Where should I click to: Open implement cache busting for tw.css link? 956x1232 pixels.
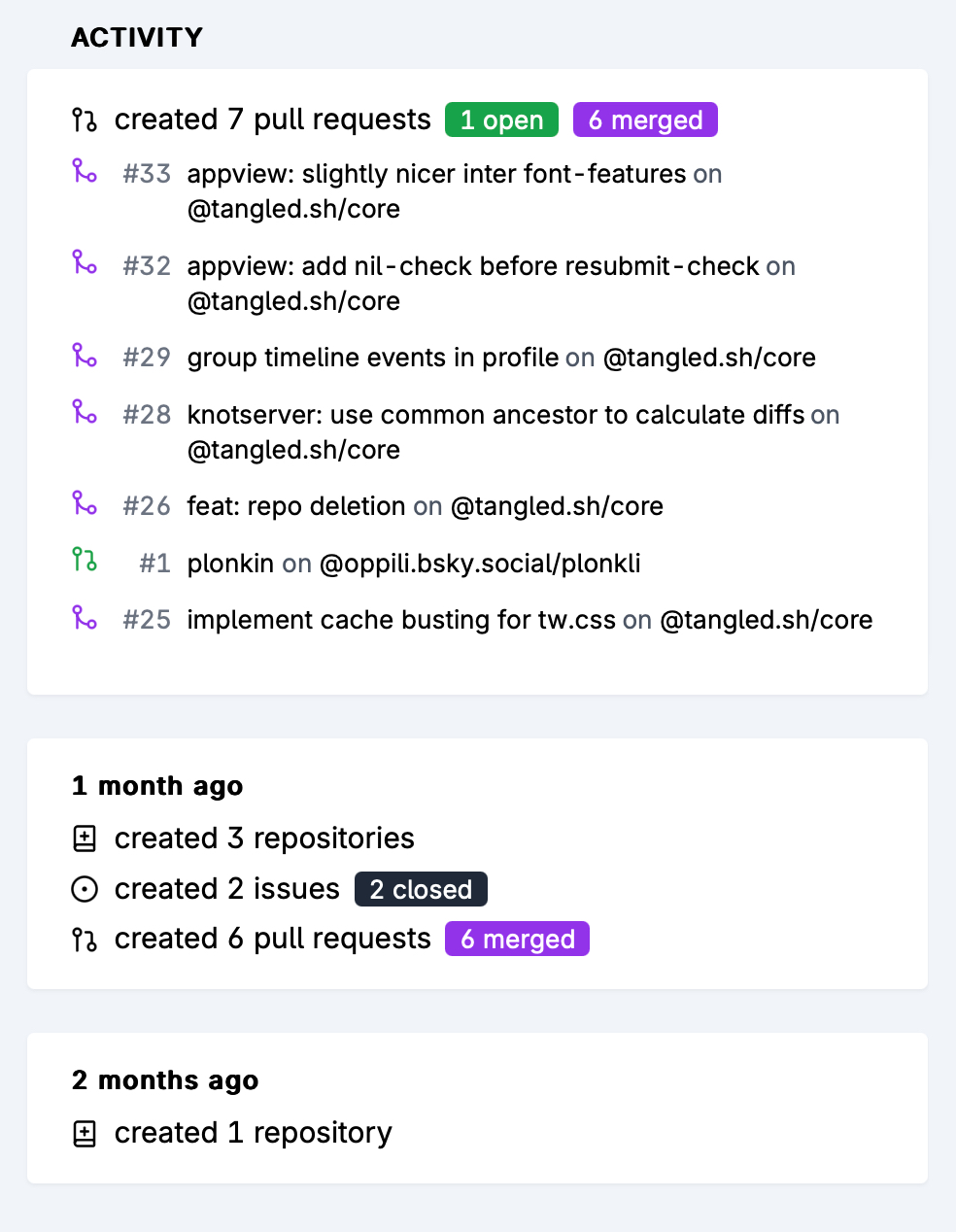pos(401,620)
